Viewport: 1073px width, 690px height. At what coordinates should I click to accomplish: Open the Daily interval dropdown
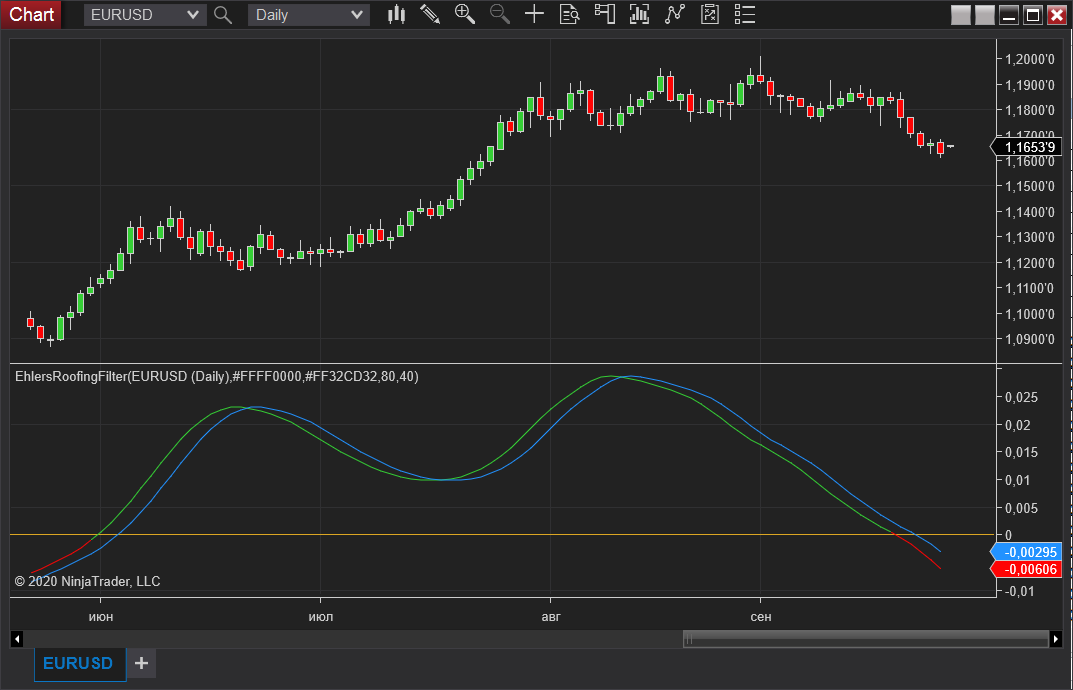click(x=307, y=14)
